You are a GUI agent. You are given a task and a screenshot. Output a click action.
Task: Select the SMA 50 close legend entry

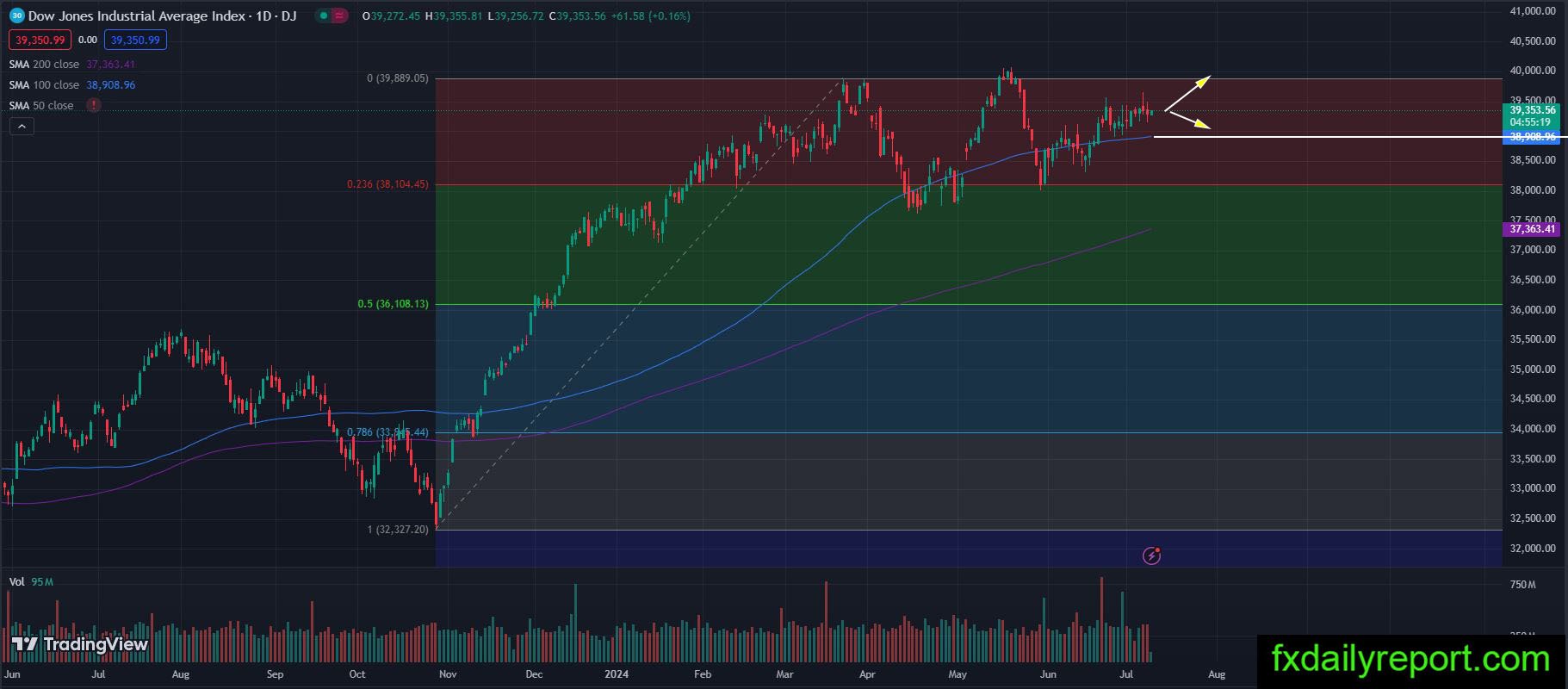(x=41, y=105)
